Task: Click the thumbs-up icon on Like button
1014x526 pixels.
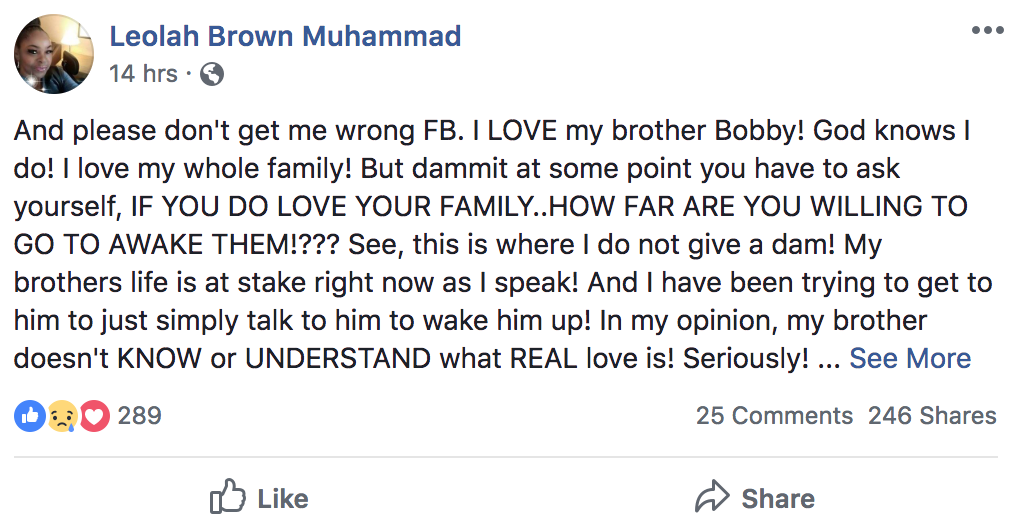Action: [x=228, y=498]
